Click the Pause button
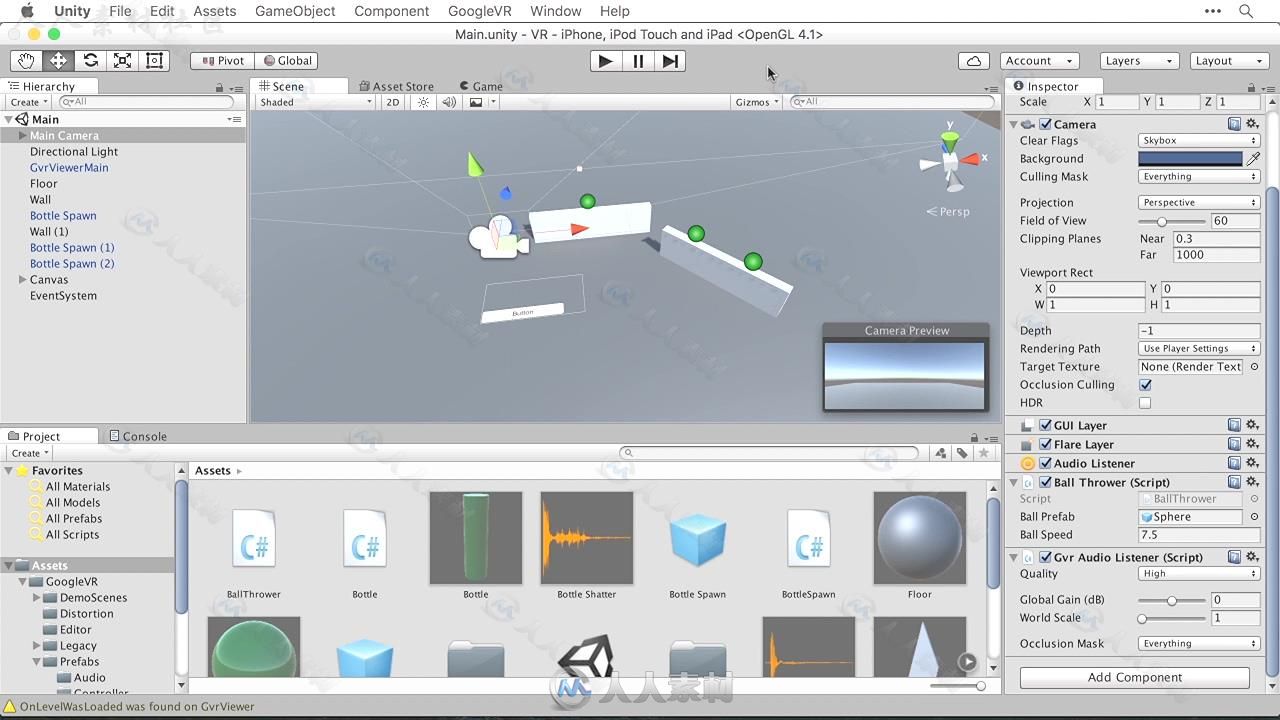1280x720 pixels. (638, 61)
